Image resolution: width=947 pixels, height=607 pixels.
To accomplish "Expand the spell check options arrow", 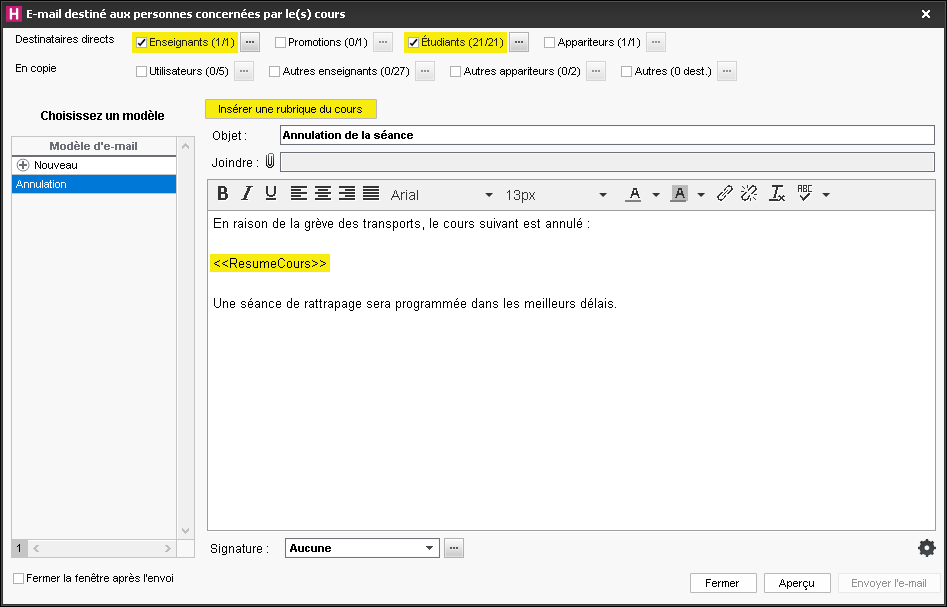I will point(826,194).
